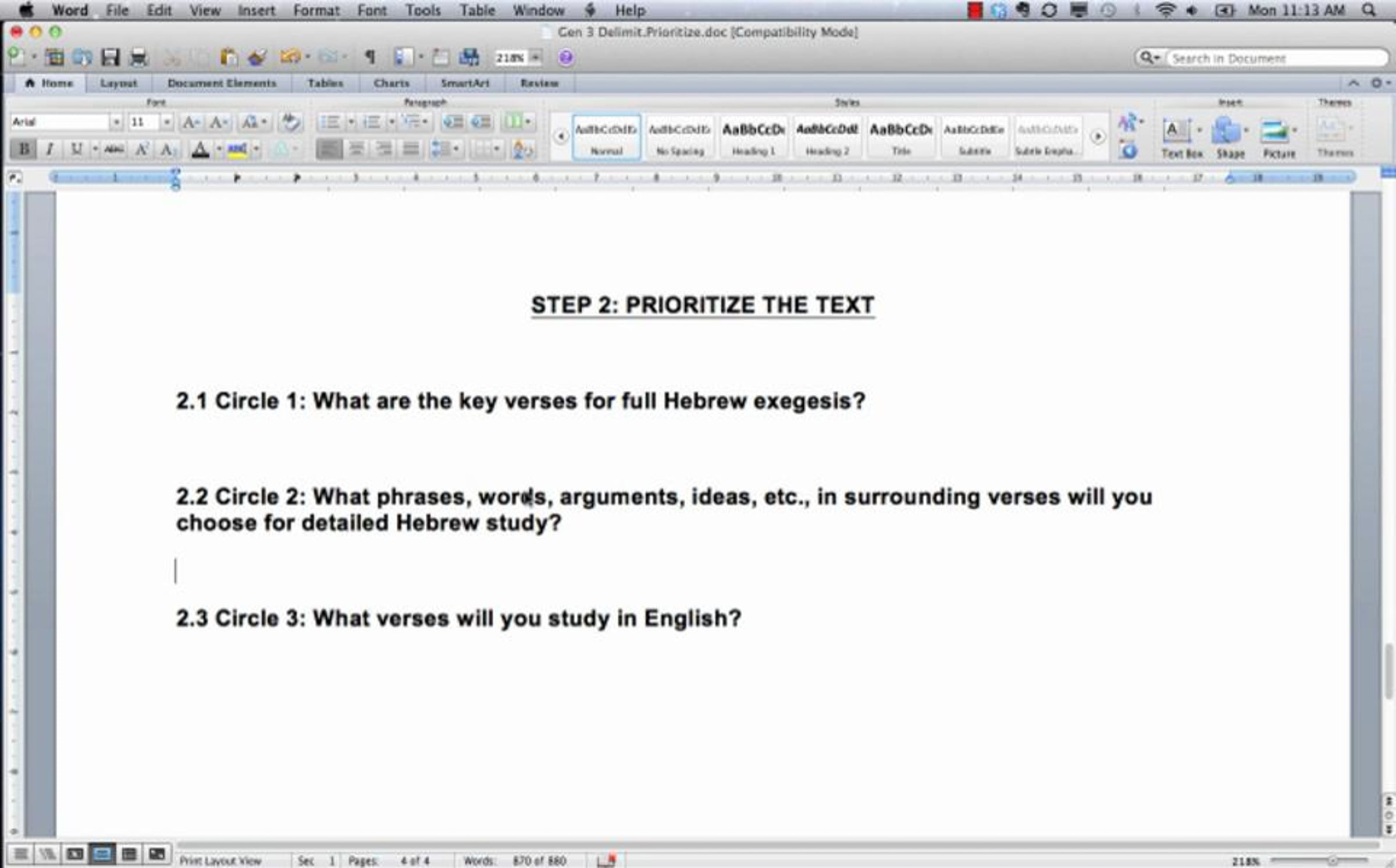
Task: Open track changes status bar icon
Action: click(607, 860)
